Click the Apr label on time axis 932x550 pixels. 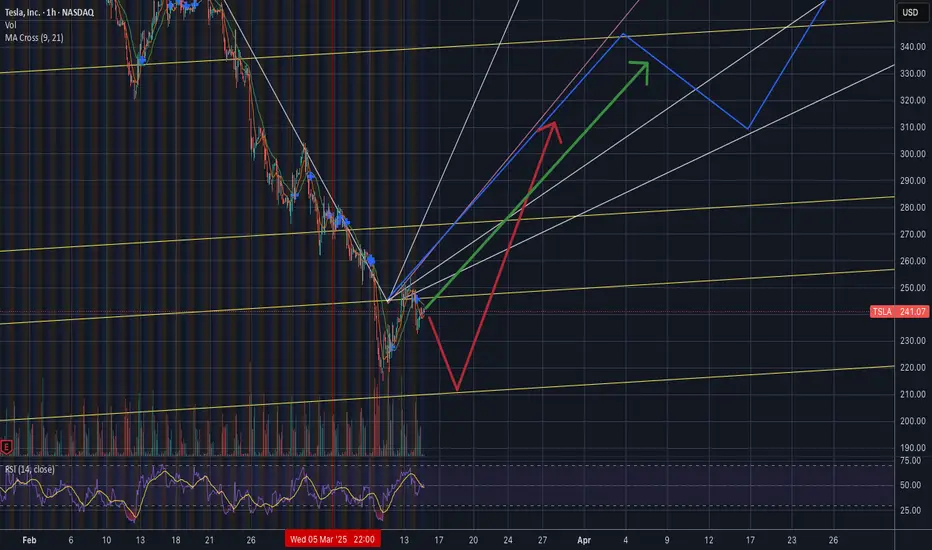(584, 540)
